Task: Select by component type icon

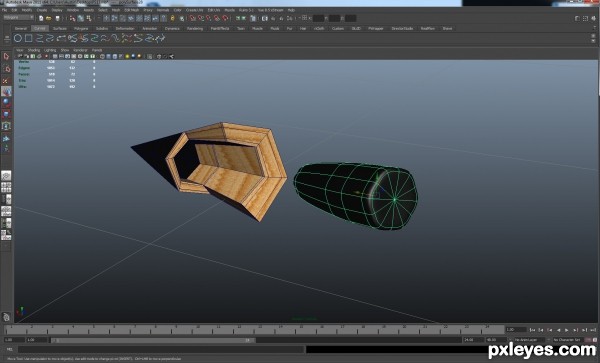Action: click(x=89, y=18)
